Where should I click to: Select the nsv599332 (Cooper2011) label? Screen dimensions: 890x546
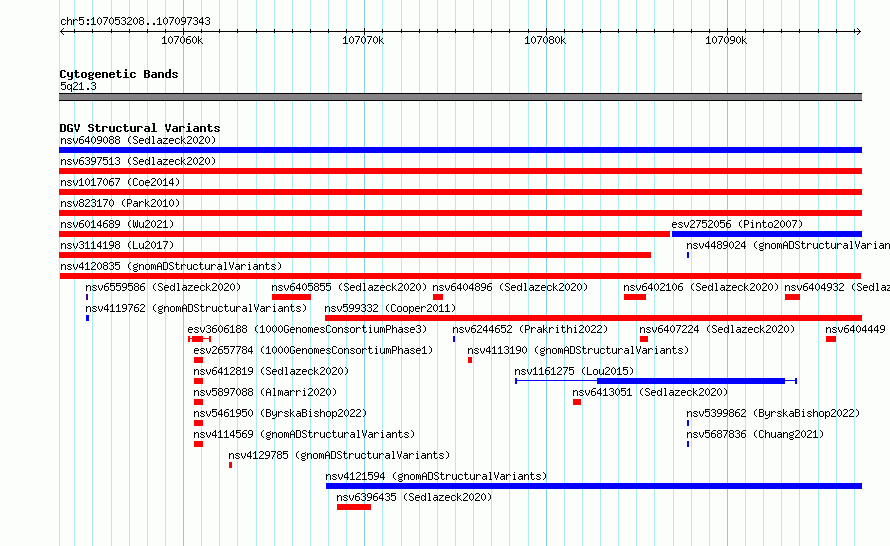pyautogui.click(x=391, y=308)
